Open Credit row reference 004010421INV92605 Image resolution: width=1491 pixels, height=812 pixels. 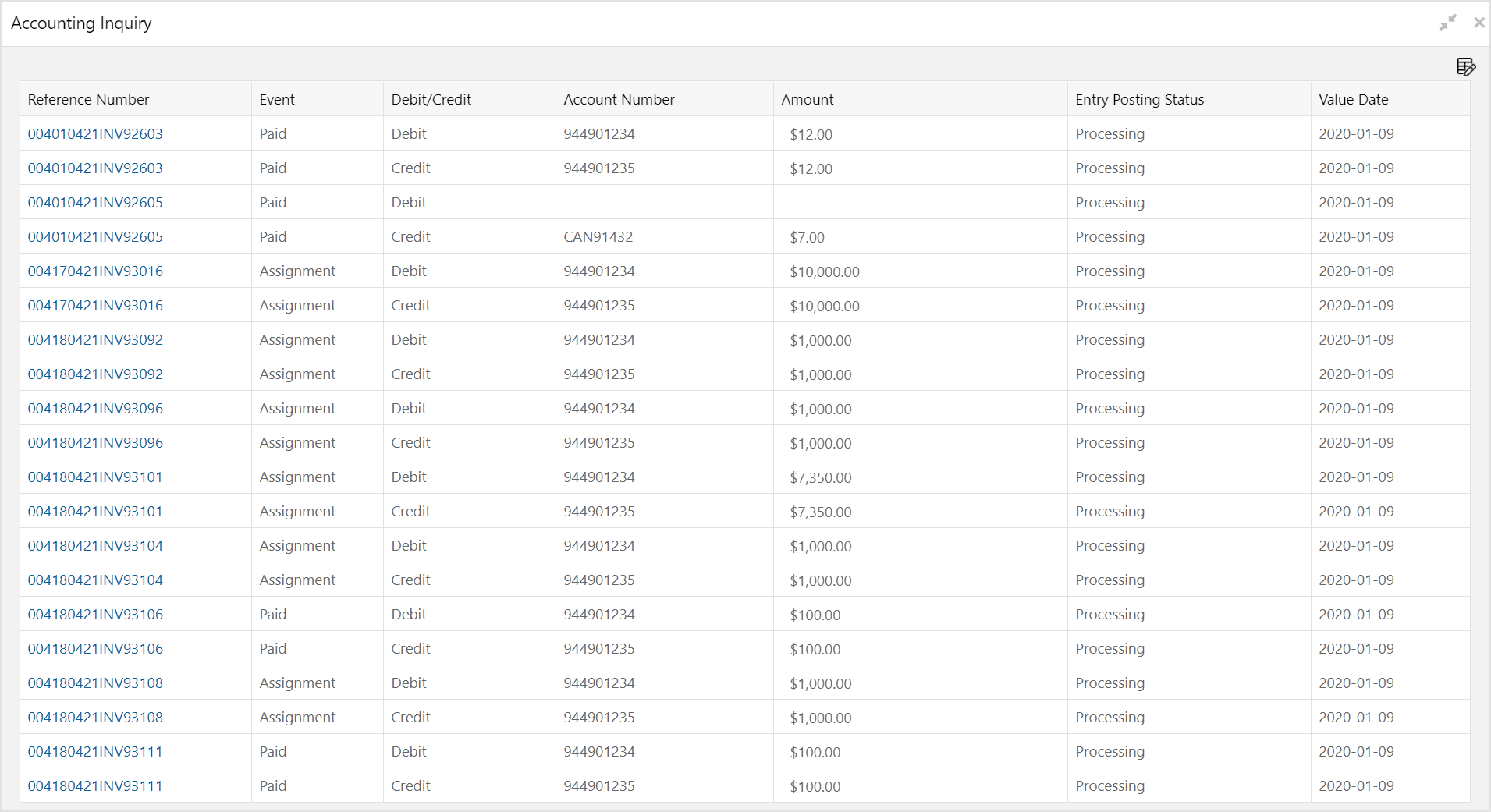[95, 236]
